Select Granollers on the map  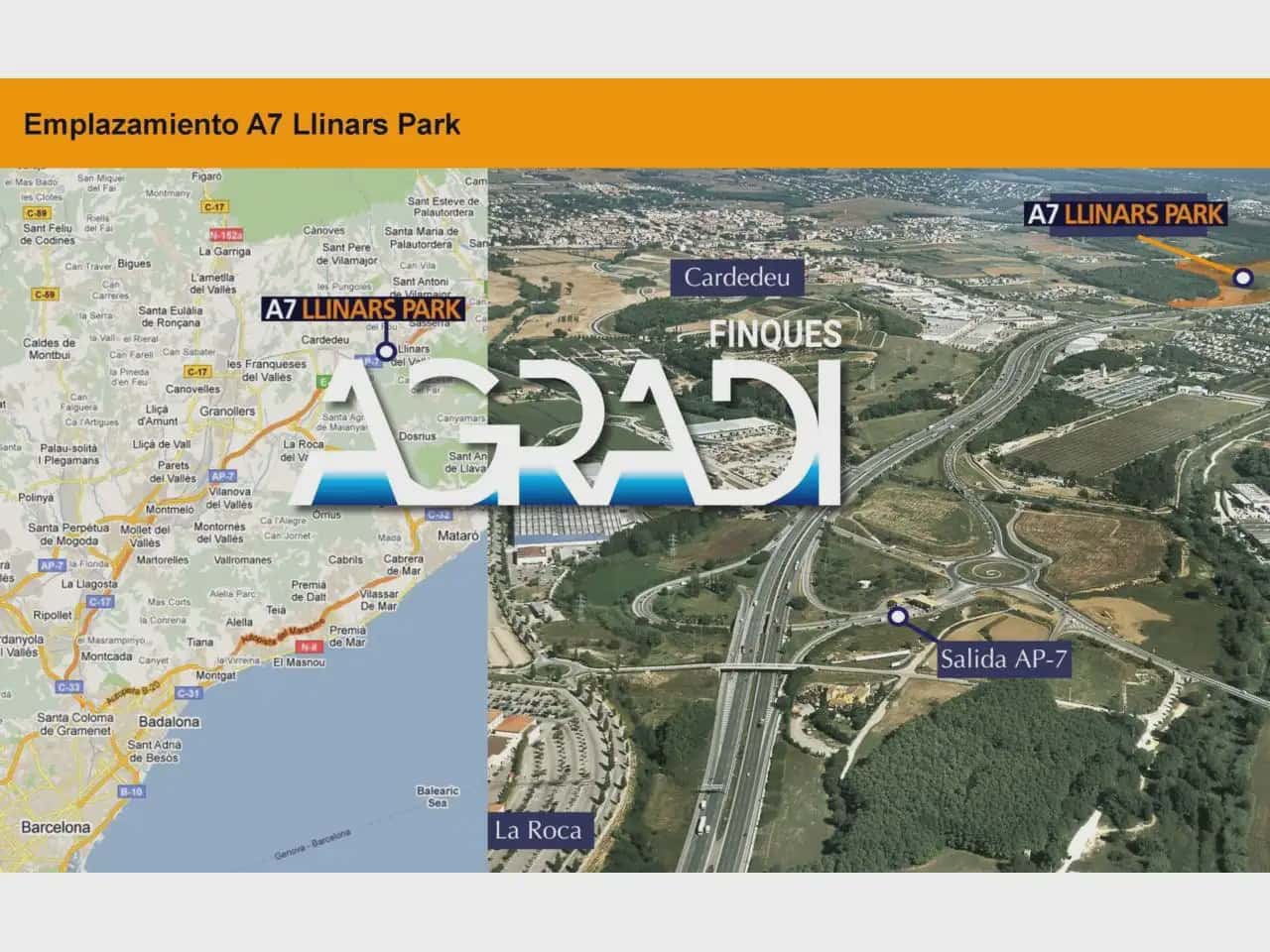[227, 411]
